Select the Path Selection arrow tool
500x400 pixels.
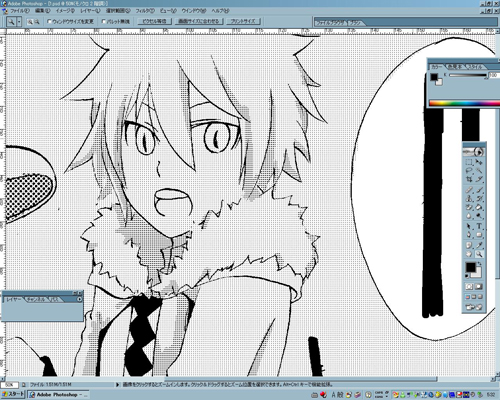[x=469, y=226]
